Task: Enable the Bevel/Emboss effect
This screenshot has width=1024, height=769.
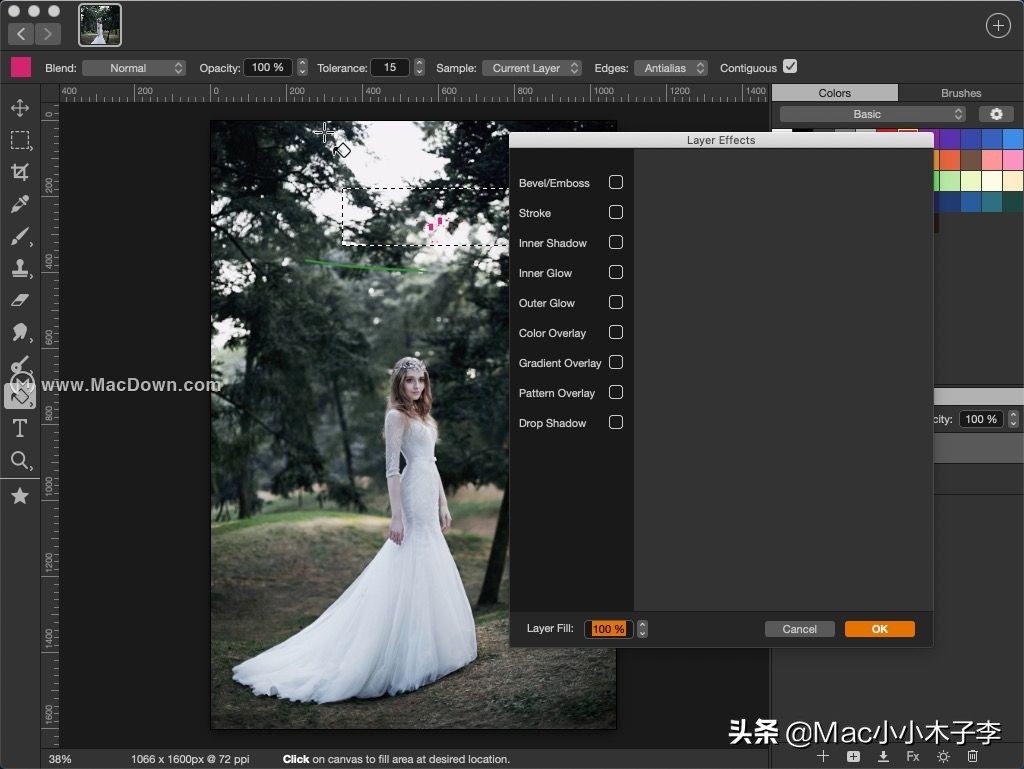Action: 616,182
